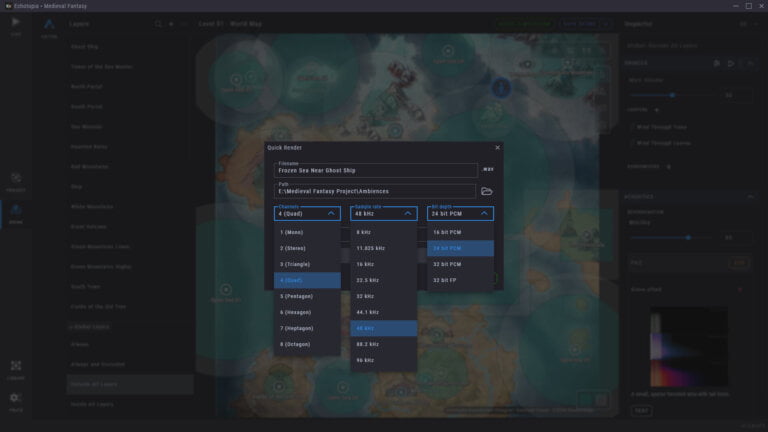The width and height of the screenshot is (768, 432).
Task: Open the Project section in sidebar
Action: [x=16, y=181]
